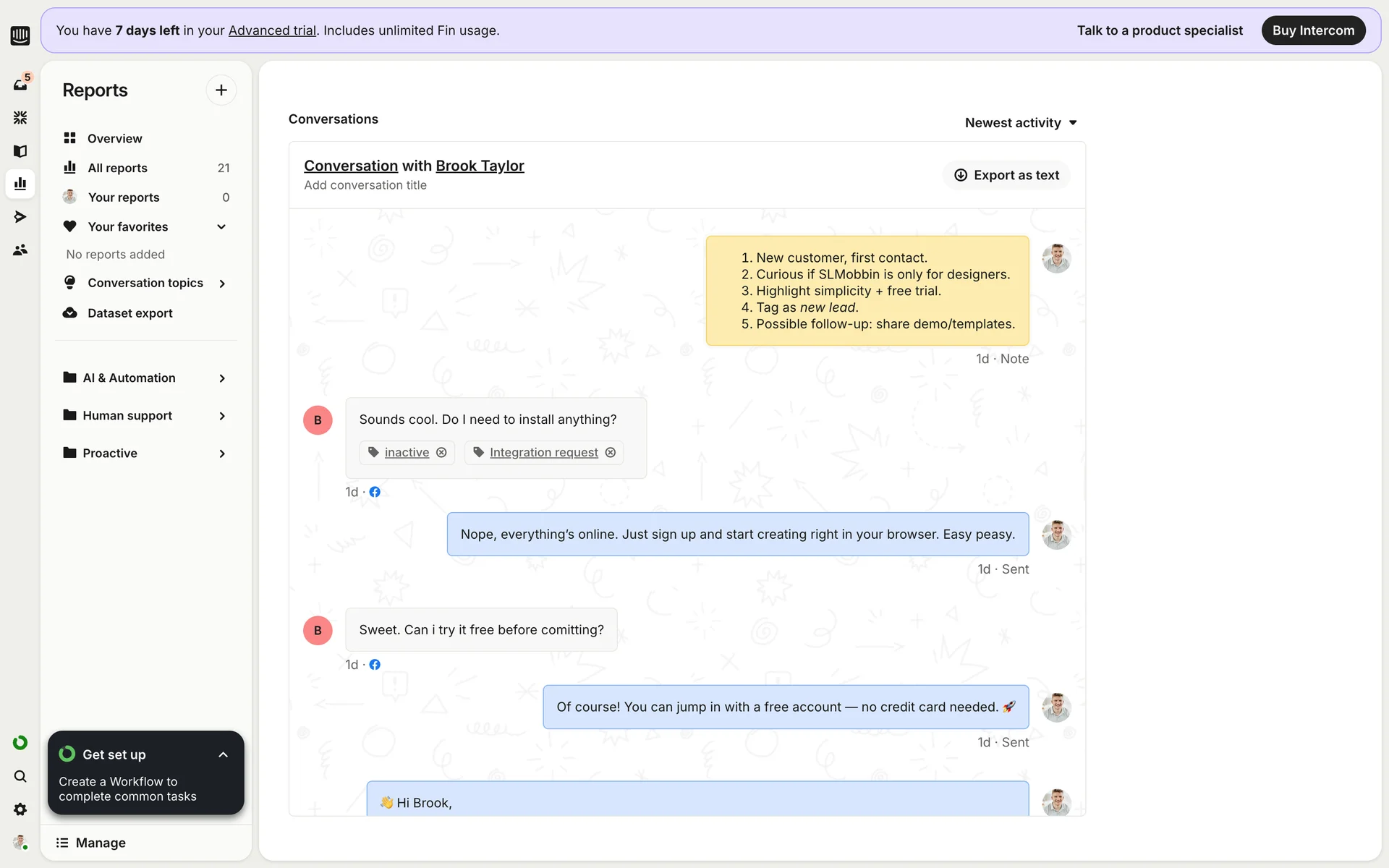Click Add conversation title field

[365, 185]
